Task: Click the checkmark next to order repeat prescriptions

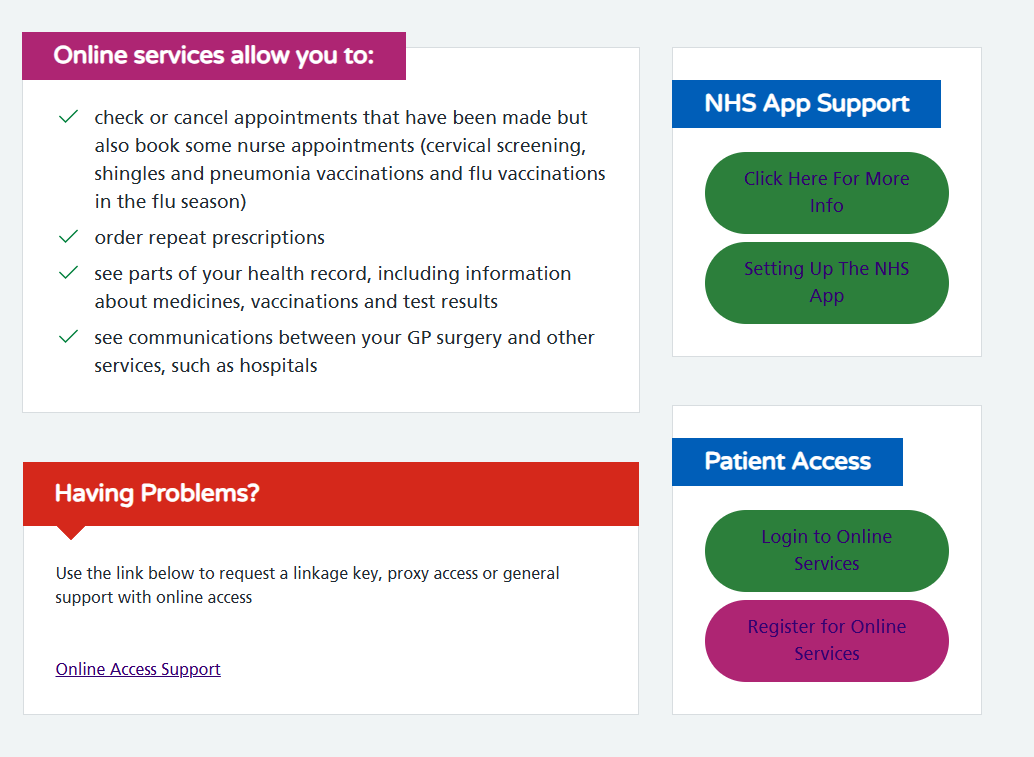Action: coord(69,237)
